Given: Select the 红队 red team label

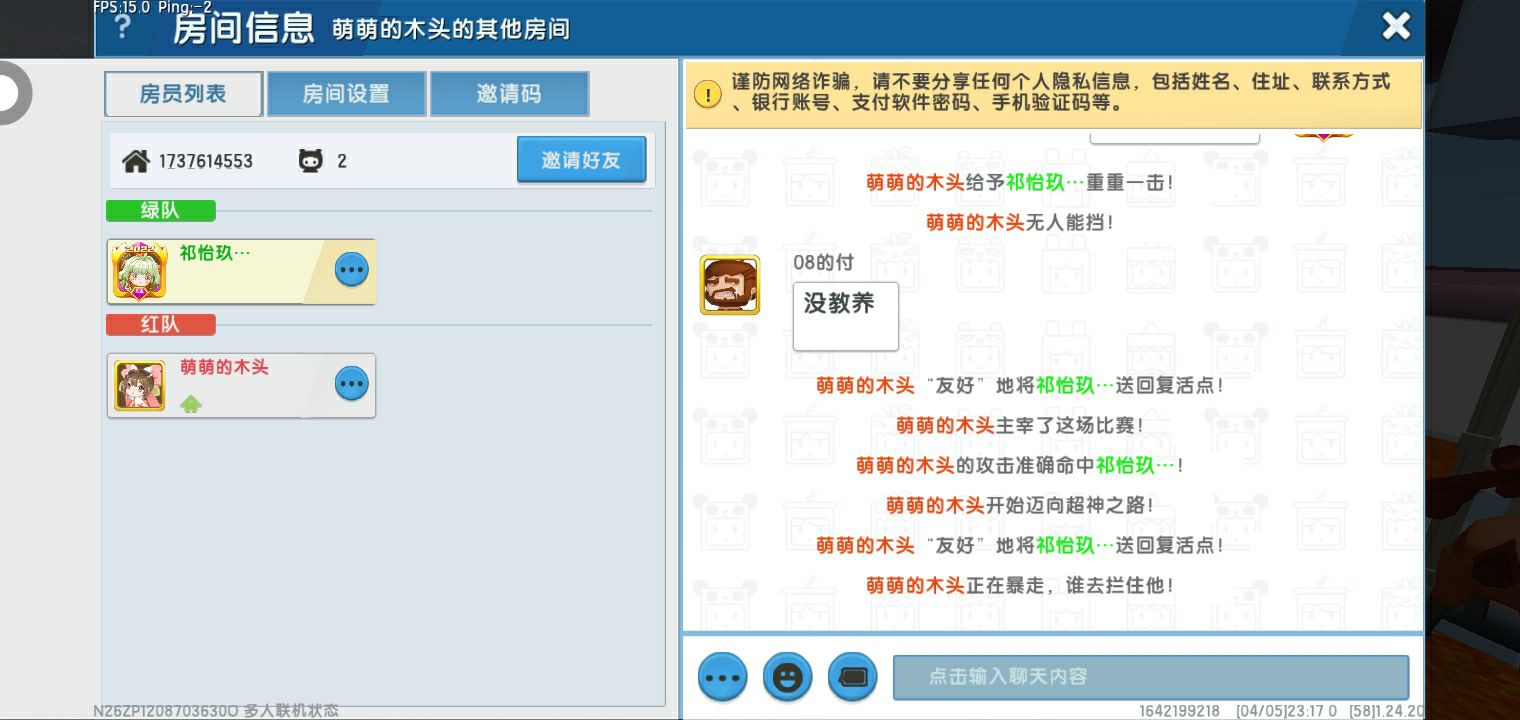Looking at the screenshot, I should click(x=160, y=325).
